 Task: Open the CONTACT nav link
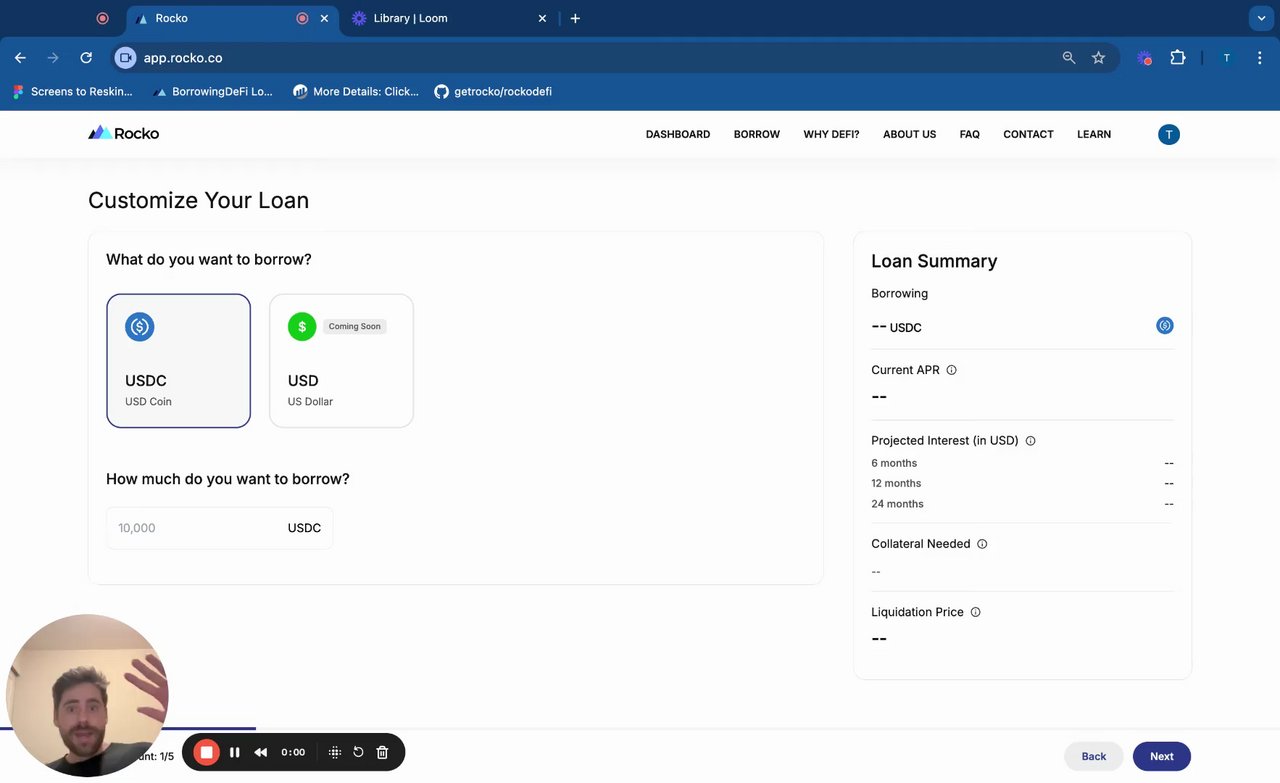(x=1029, y=134)
